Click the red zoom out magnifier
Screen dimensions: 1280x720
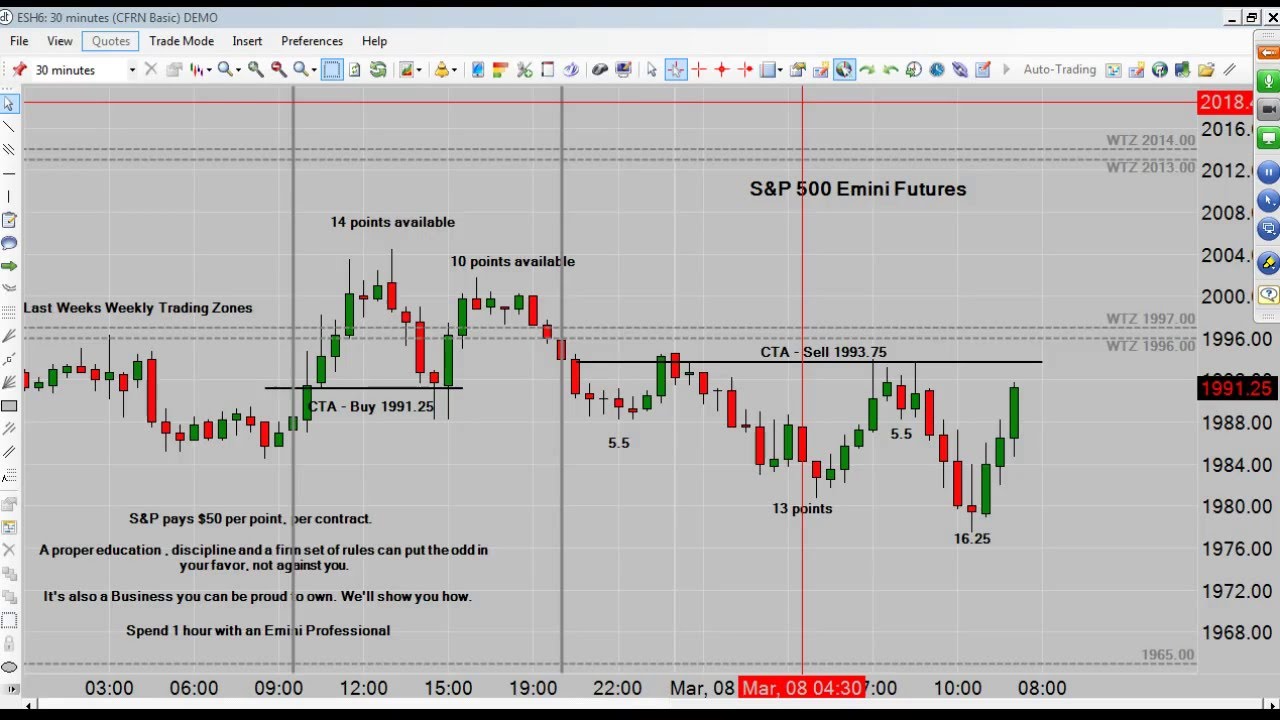[279, 69]
